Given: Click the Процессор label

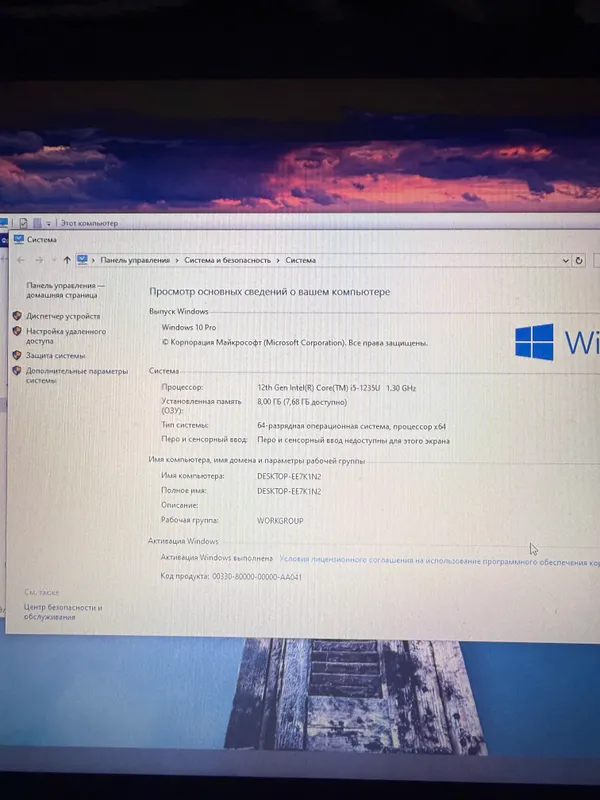Looking at the screenshot, I should (182, 387).
